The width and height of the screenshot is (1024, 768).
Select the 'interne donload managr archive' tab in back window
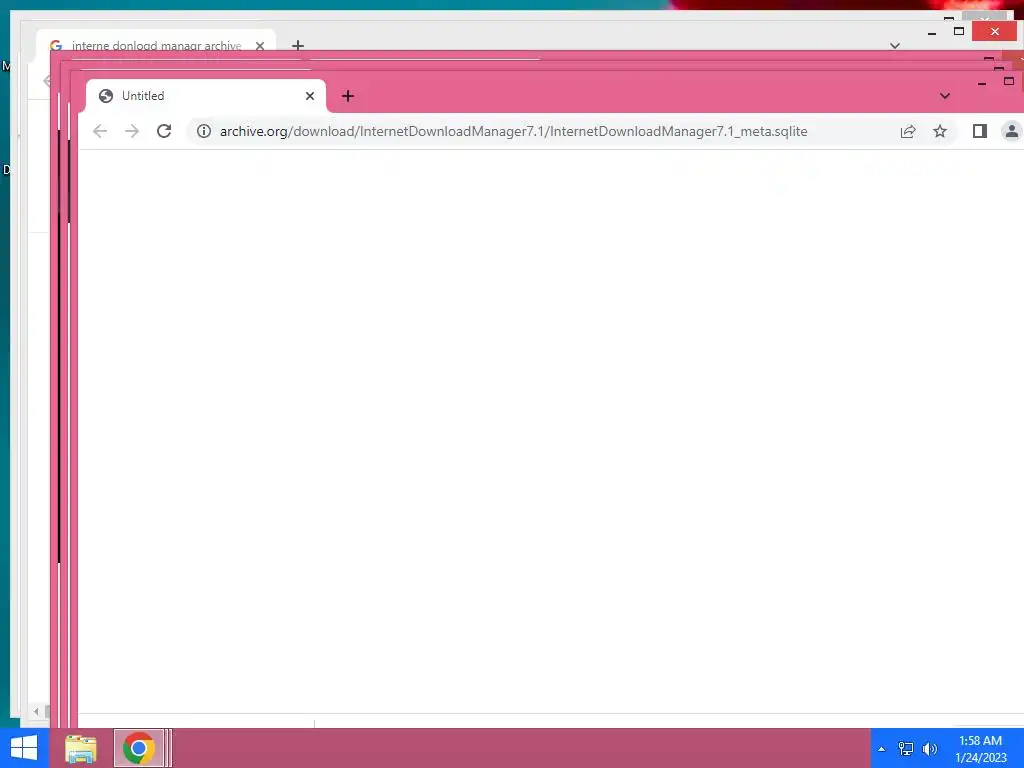(x=156, y=40)
